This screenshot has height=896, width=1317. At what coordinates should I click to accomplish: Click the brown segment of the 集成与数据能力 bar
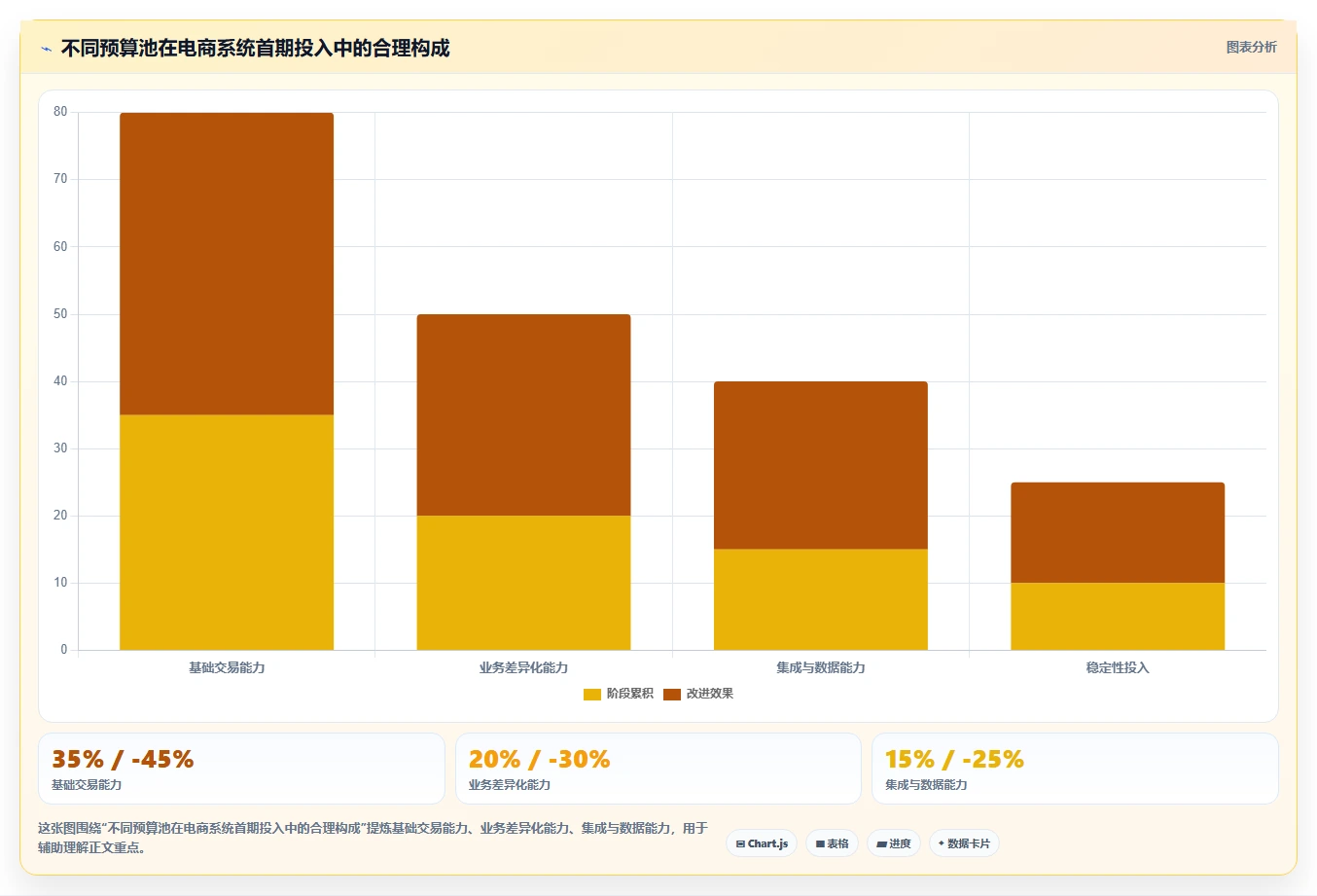pos(821,465)
